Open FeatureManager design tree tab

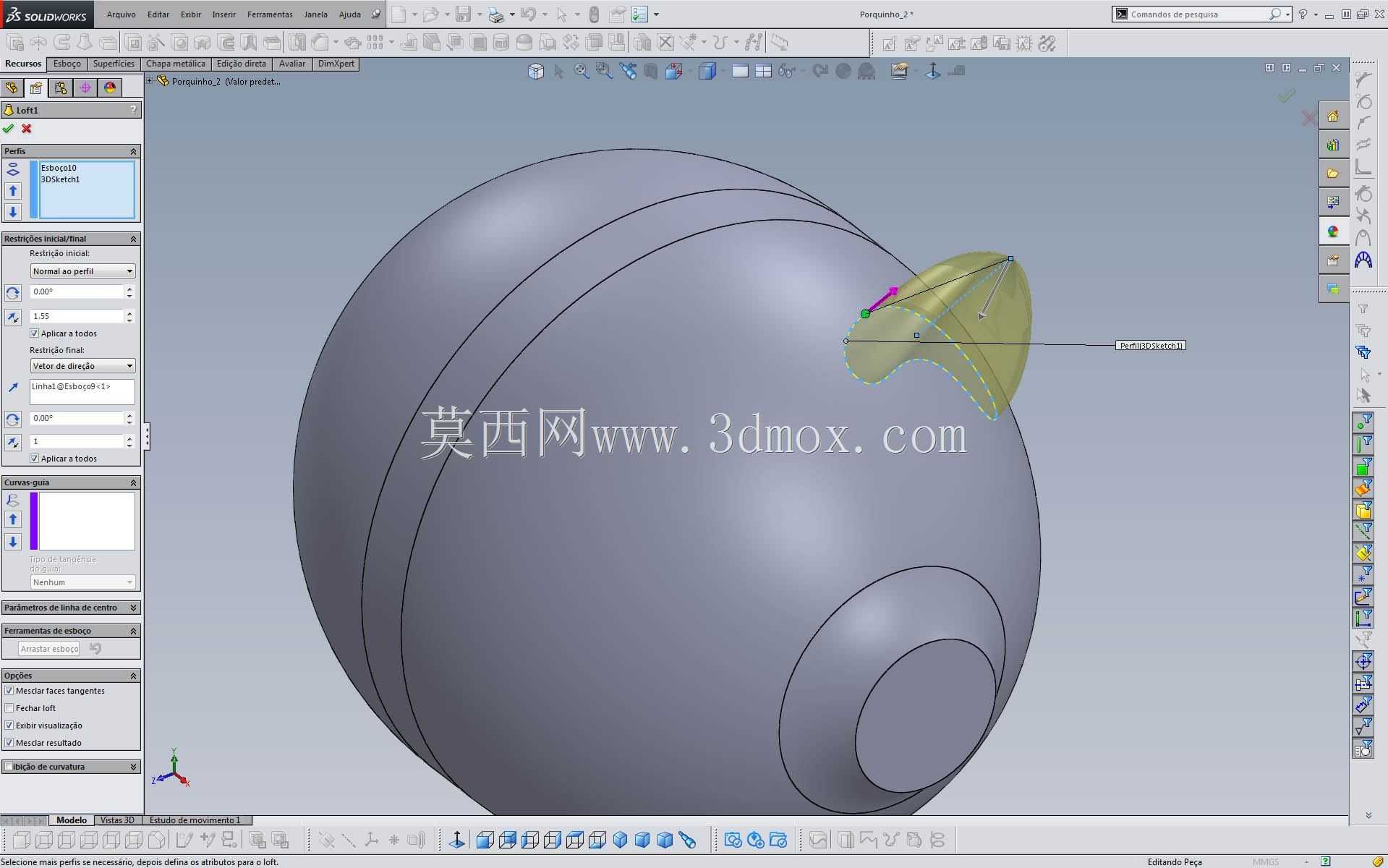tap(12, 88)
